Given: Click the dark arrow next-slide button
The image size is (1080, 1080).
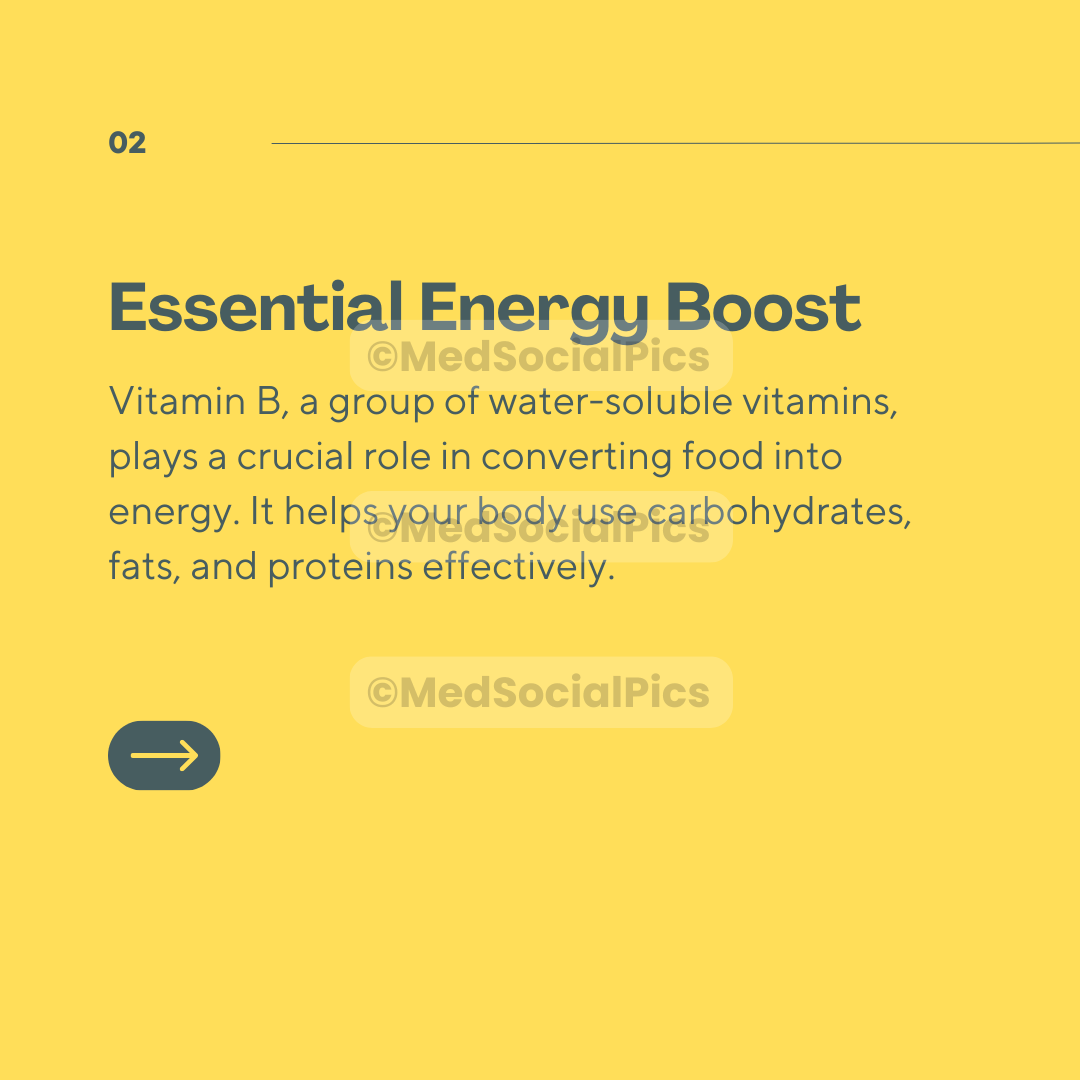Looking at the screenshot, I should point(164,755).
